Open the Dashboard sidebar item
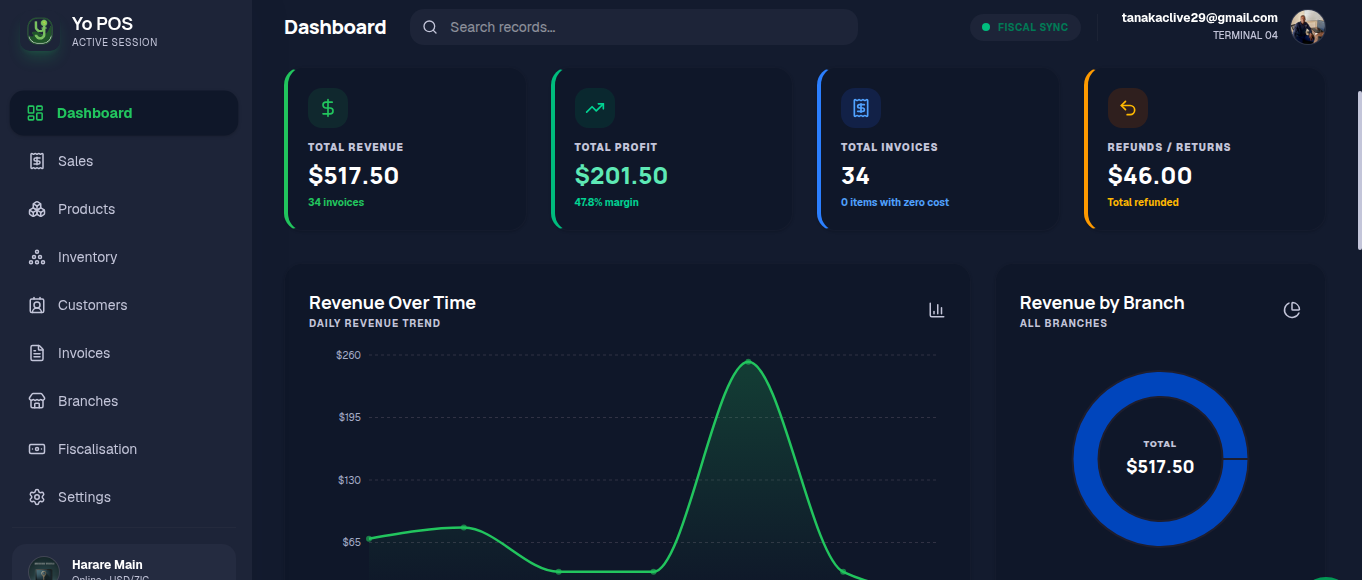This screenshot has height=580, width=1362. (124, 113)
